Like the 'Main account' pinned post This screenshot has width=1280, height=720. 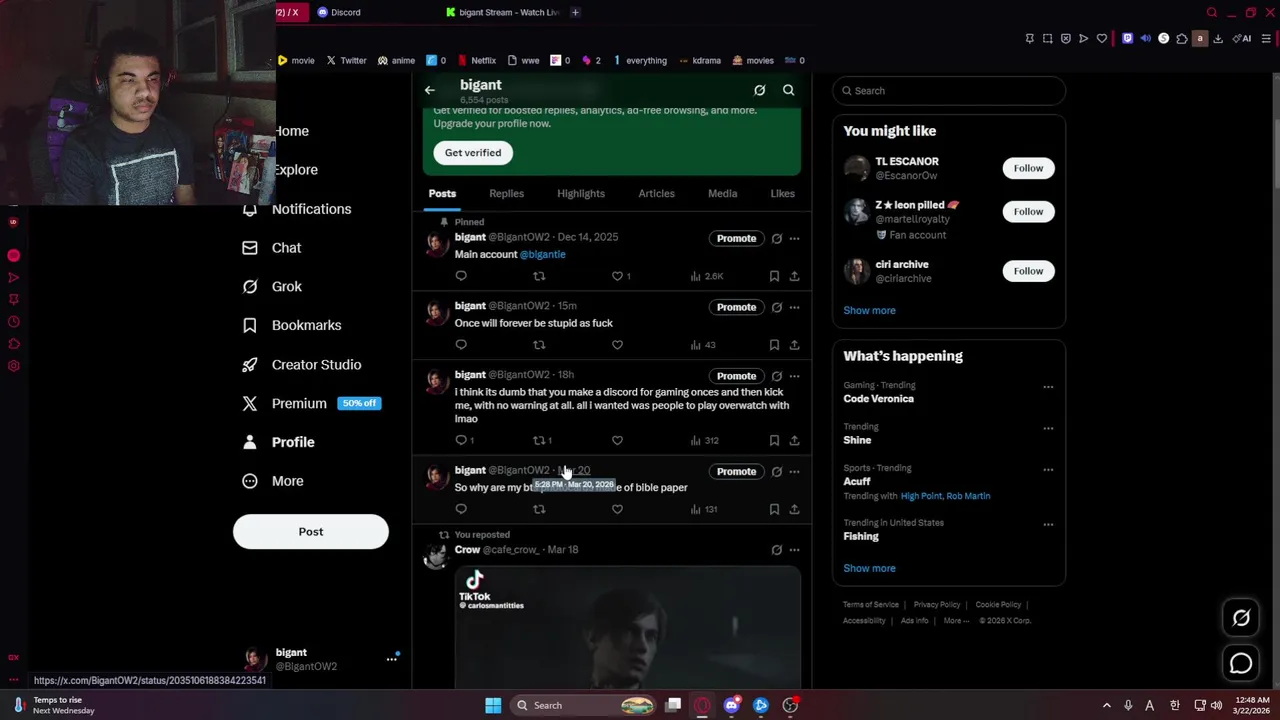tap(617, 276)
